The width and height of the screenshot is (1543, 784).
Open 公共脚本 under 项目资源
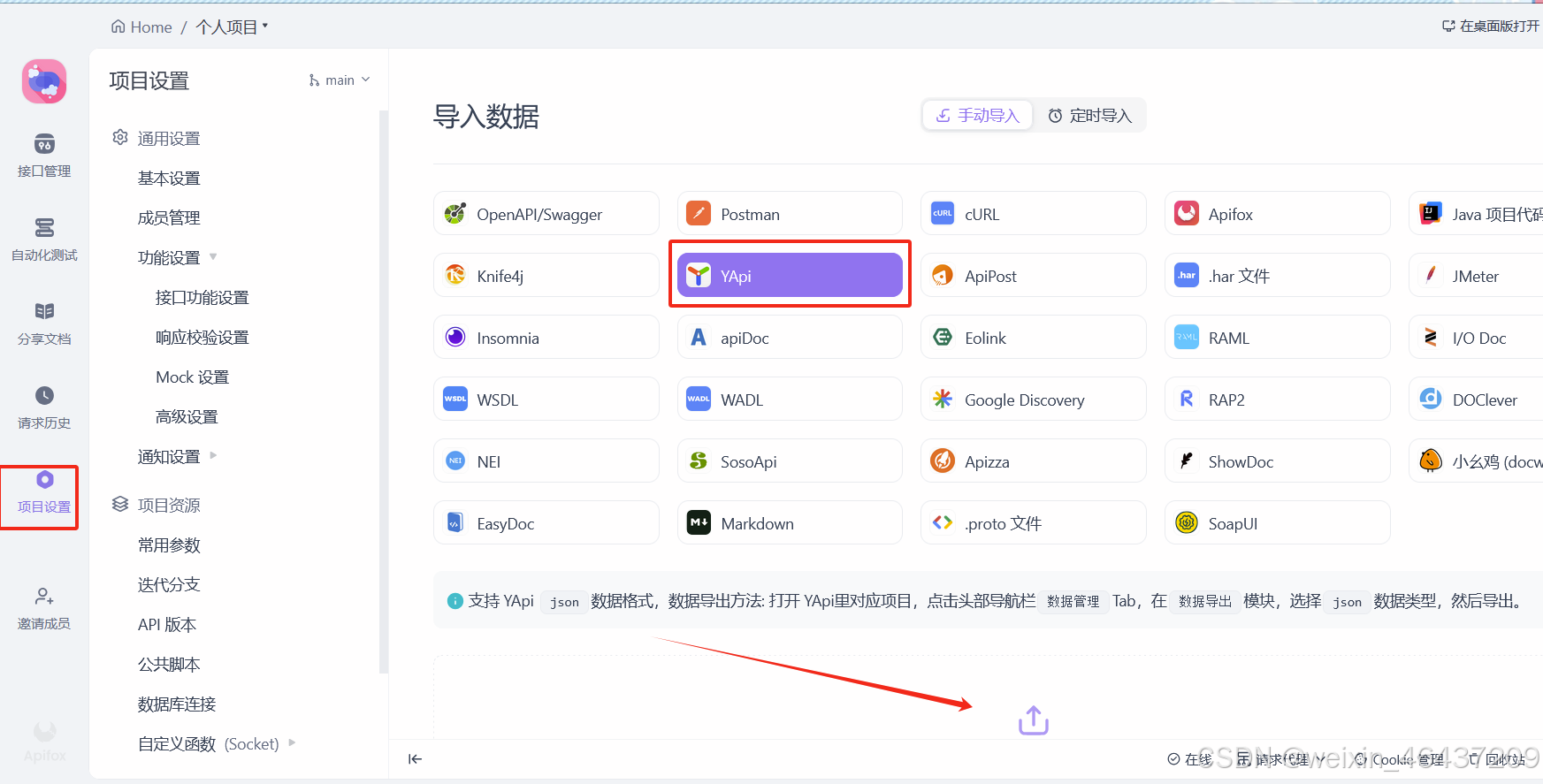point(169,665)
